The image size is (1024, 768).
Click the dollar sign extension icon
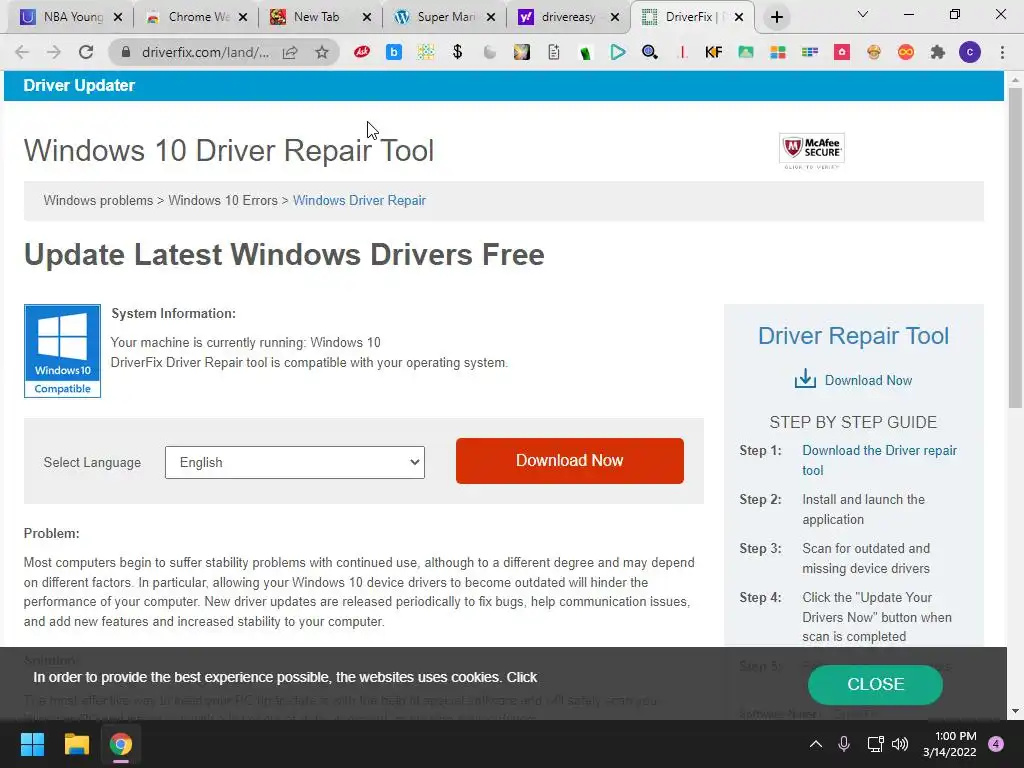(x=458, y=52)
